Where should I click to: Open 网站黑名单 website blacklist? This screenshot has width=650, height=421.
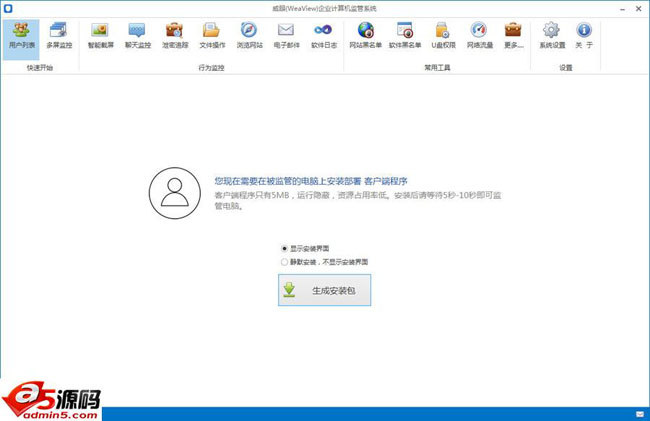365,36
